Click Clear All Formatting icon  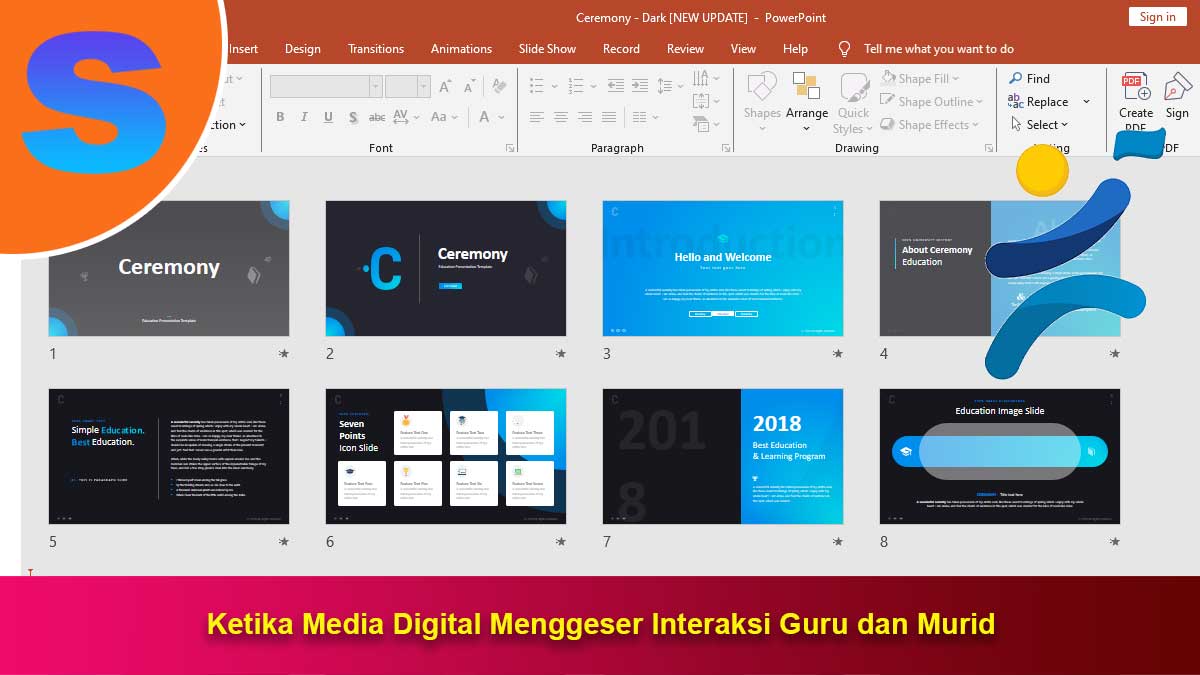[499, 86]
